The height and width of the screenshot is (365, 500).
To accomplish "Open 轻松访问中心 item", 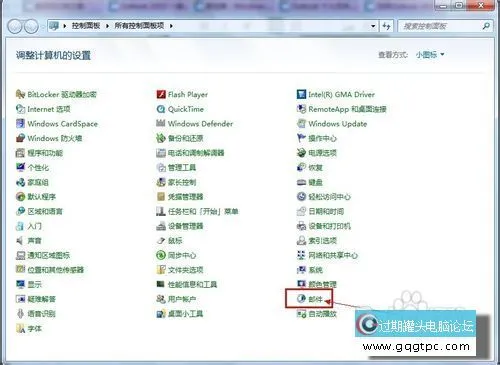I will tap(324, 197).
